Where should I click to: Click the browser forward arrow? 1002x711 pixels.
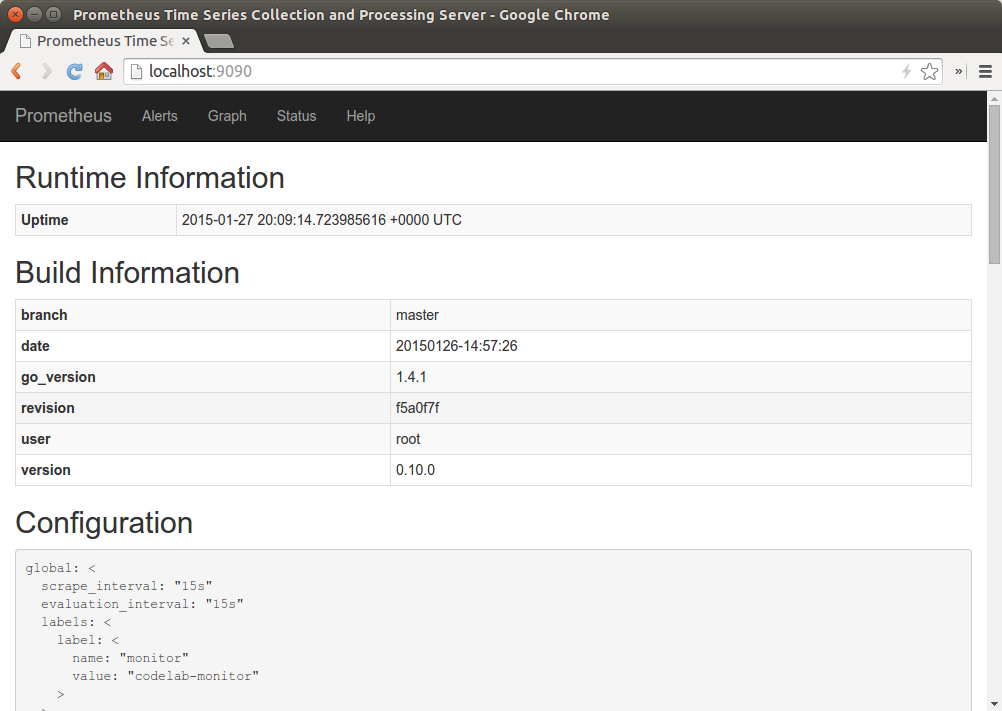pos(46,71)
